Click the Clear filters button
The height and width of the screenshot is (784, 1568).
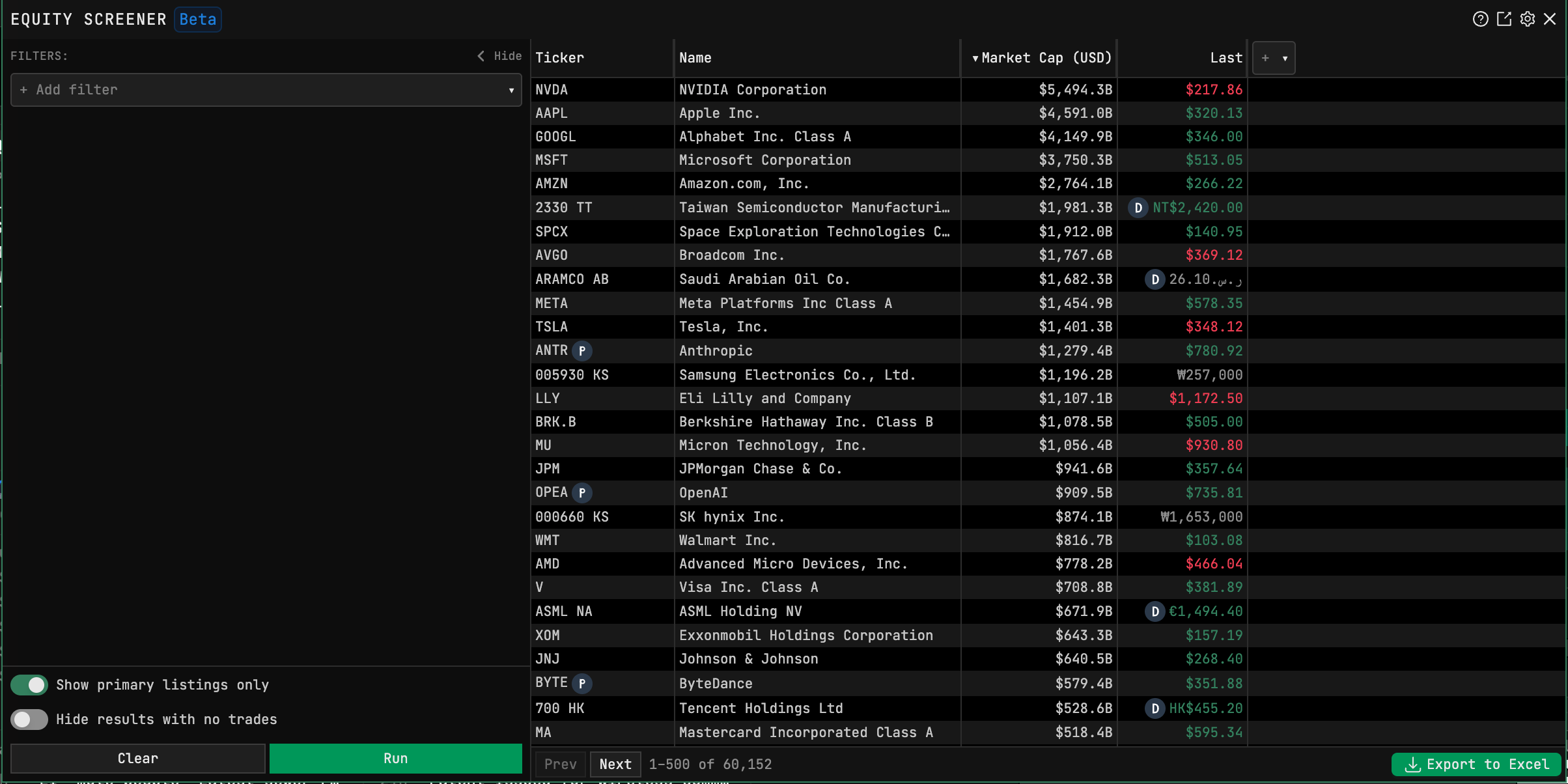click(138, 759)
